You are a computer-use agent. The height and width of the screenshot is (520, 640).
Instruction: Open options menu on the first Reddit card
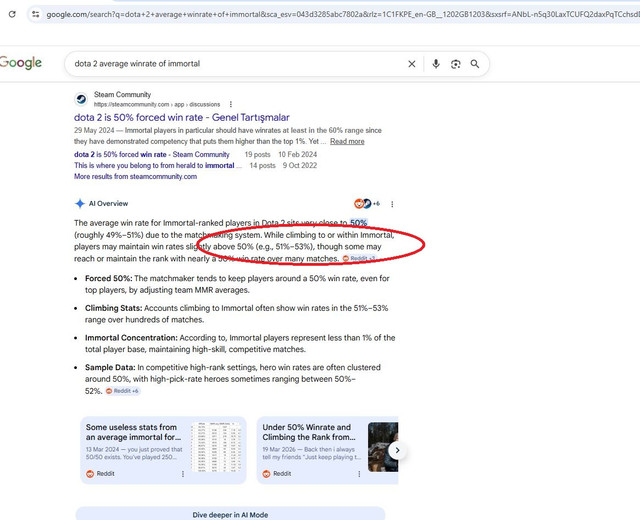click(183, 474)
